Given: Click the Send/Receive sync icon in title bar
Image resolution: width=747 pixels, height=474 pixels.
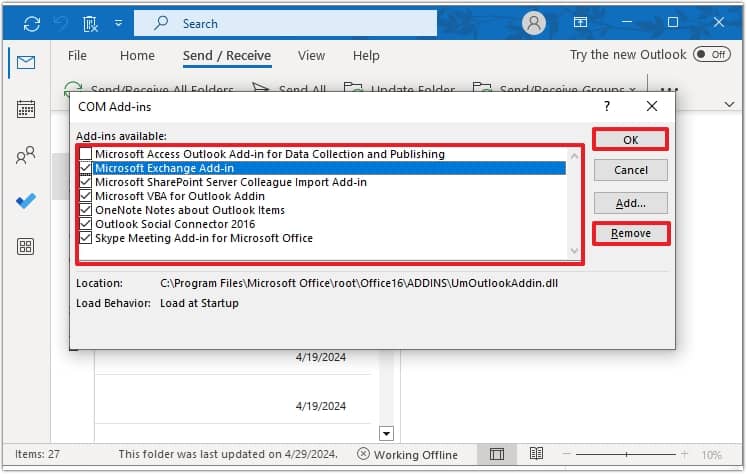Looking at the screenshot, I should [x=31, y=23].
